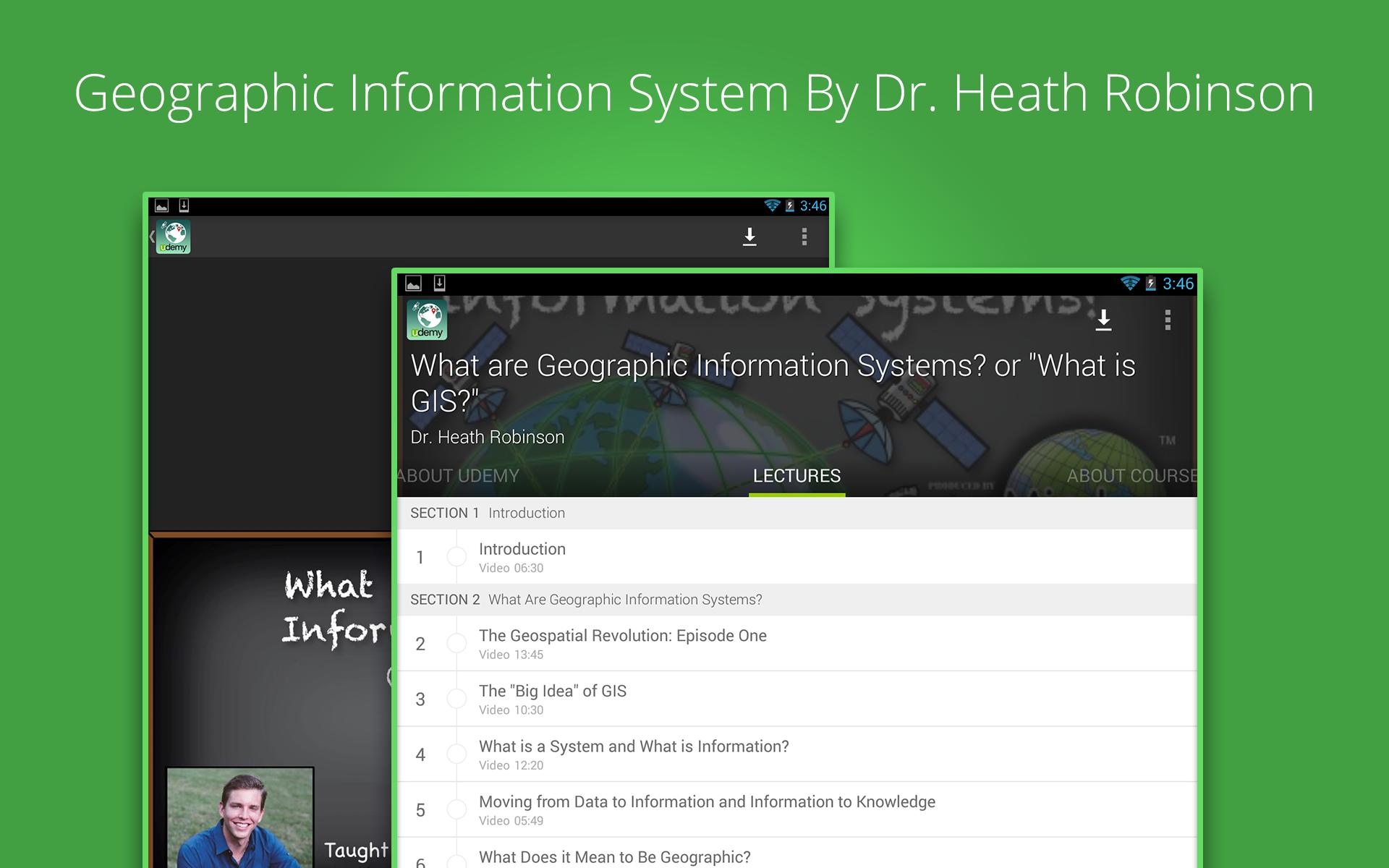Viewport: 1389px width, 868px height.
Task: Switch to the ABOUT UDEMY tab
Action: (x=459, y=476)
